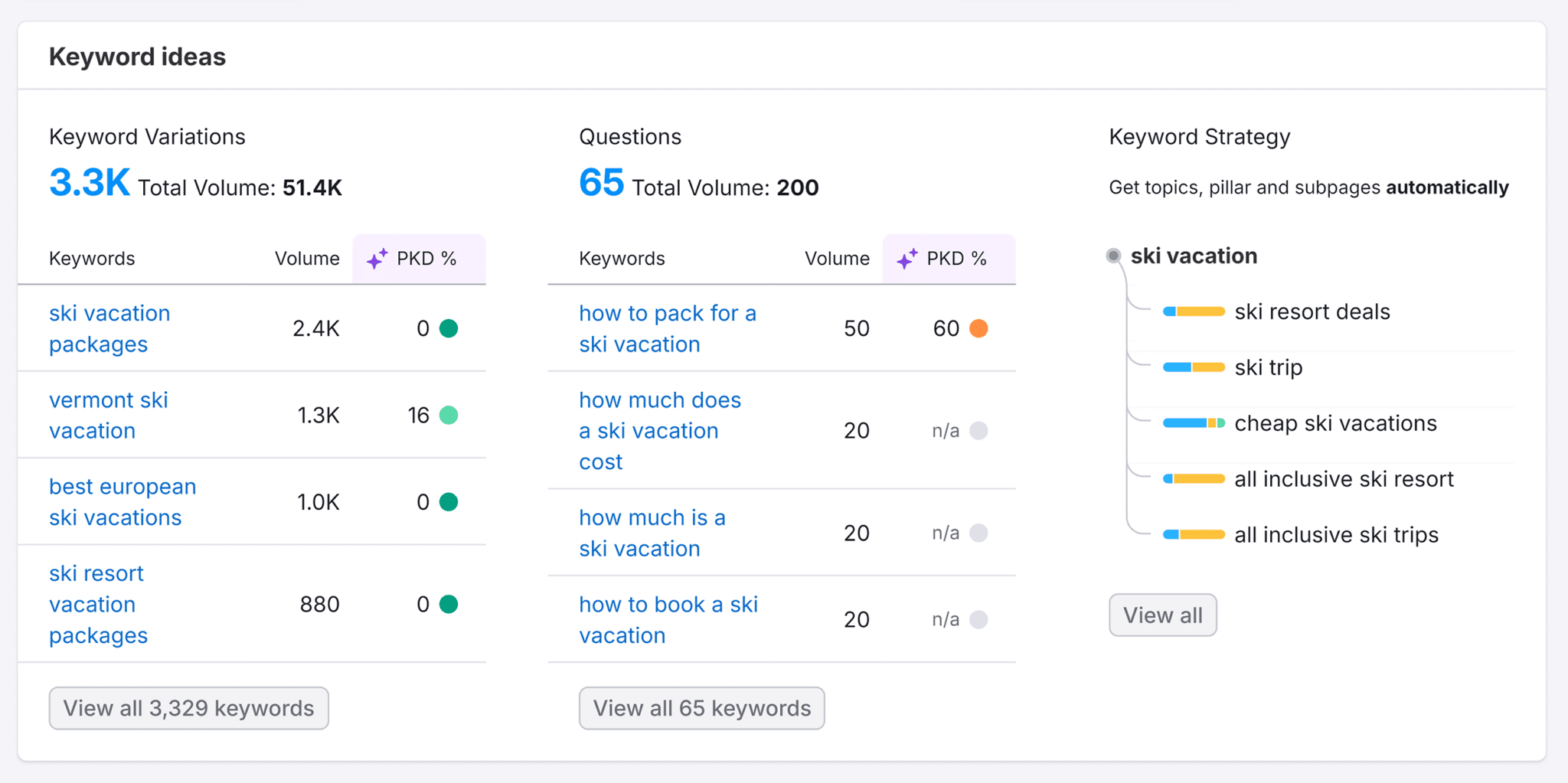Select all inclusive ski resort topic
The width and height of the screenshot is (1568, 783).
coord(1344,479)
